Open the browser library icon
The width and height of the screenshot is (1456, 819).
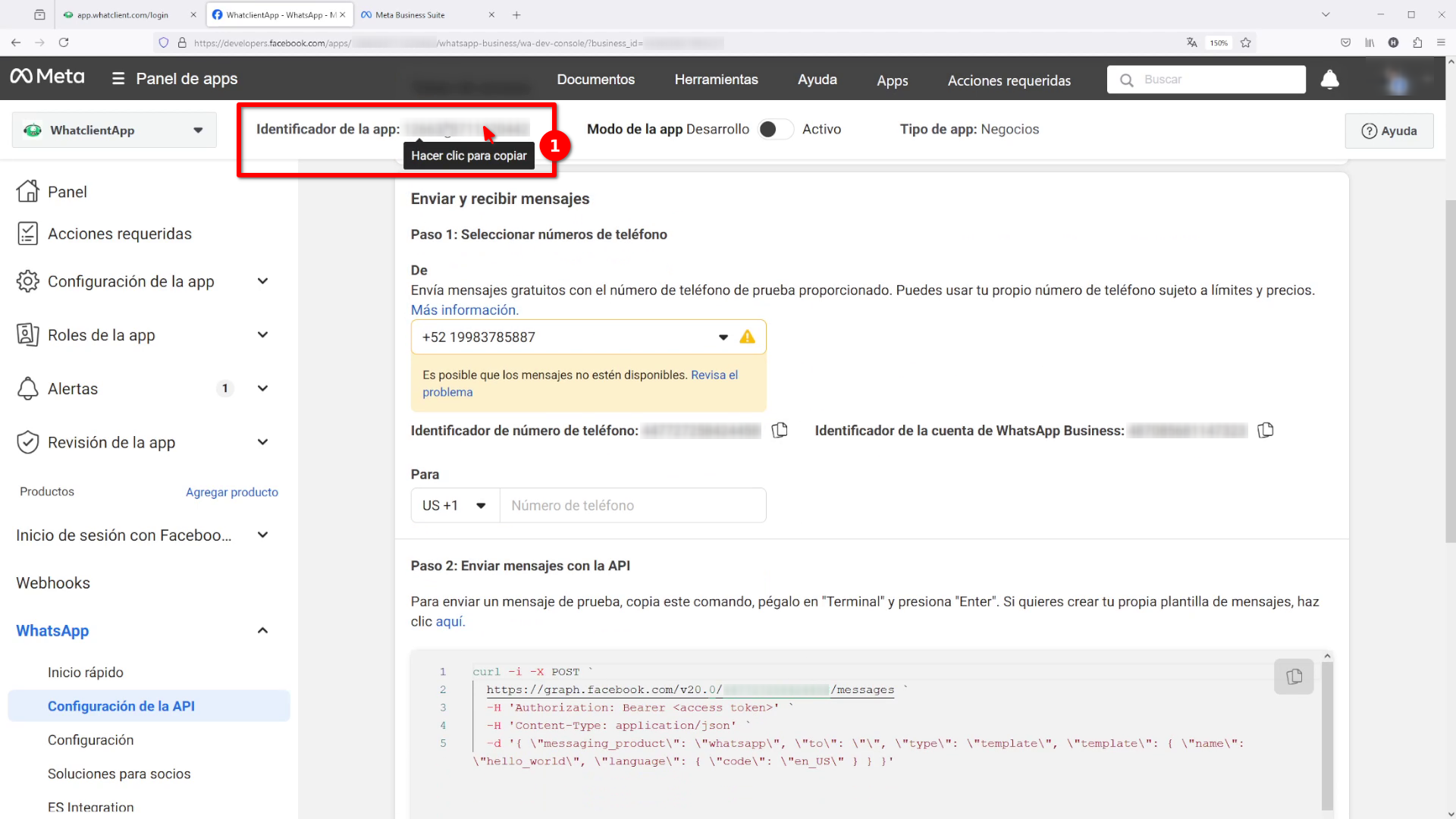click(x=1370, y=43)
